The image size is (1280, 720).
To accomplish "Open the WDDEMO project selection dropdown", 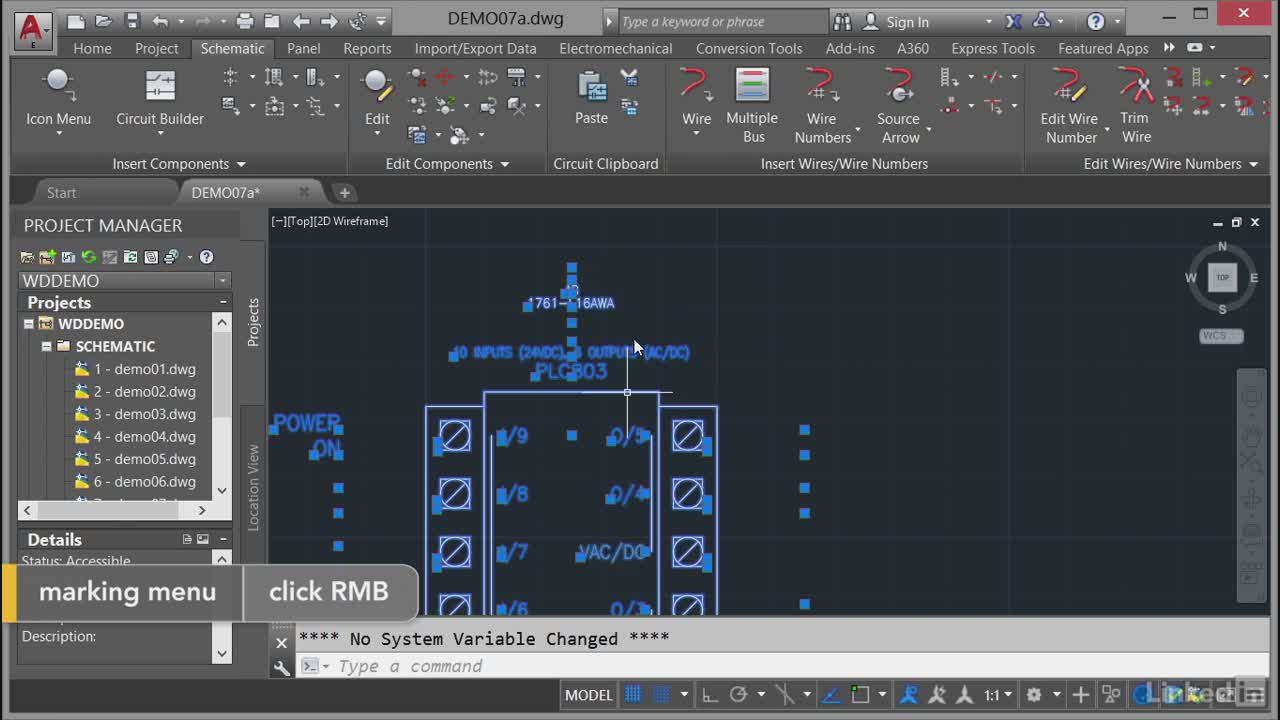I will coord(223,281).
